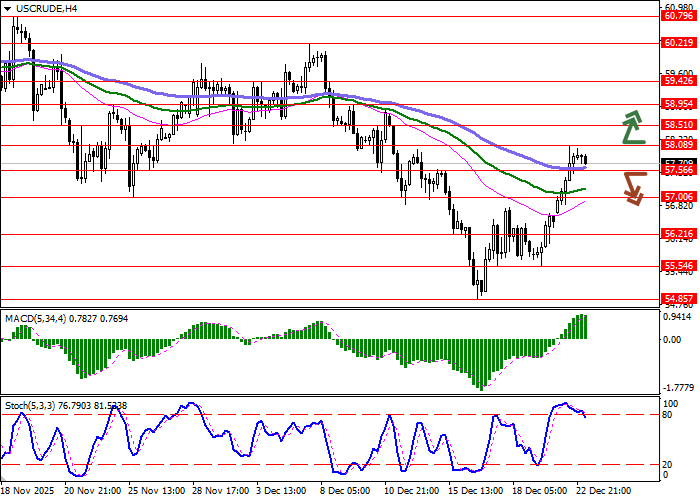Open the USCRUDE,H4 chart dropdown arrow

[x=8, y=9]
